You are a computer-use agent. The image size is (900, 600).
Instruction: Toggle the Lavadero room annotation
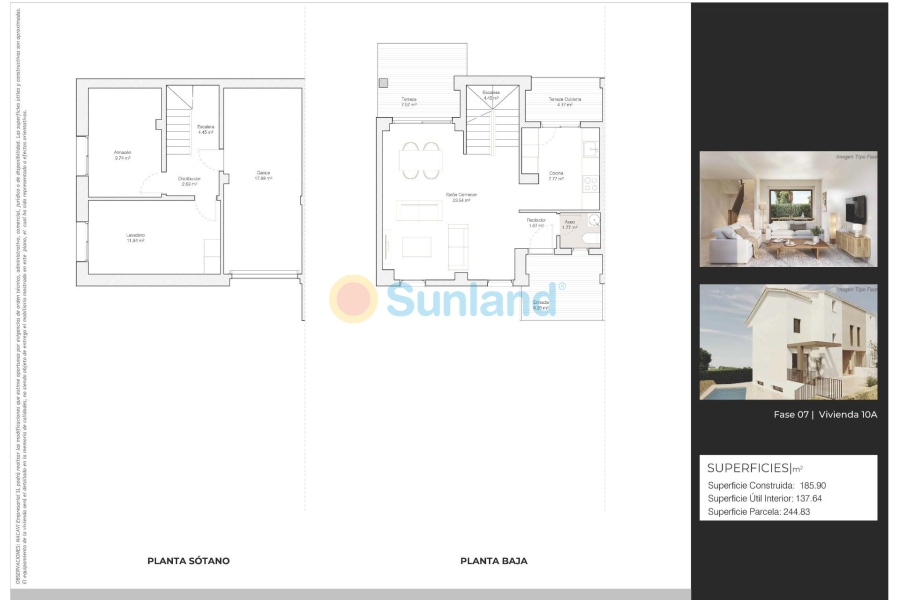(136, 235)
